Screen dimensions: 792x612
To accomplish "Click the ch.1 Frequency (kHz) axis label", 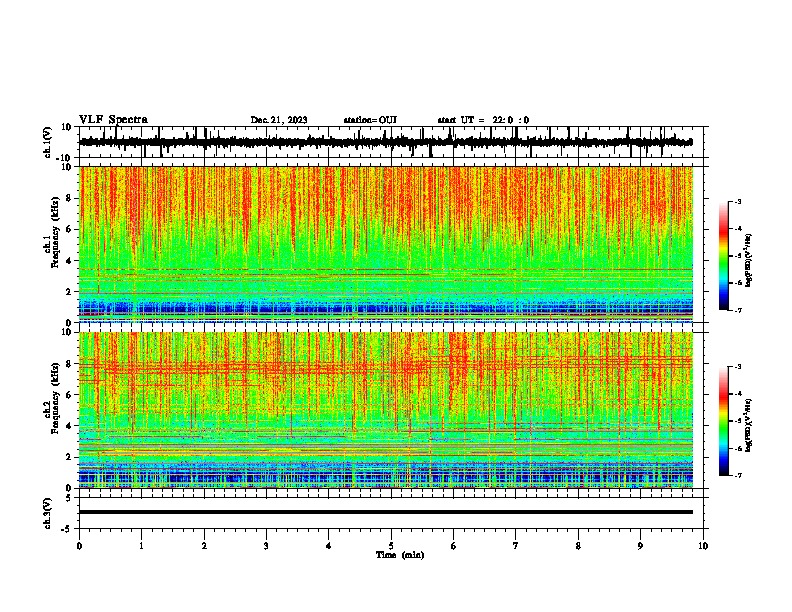I will tap(52, 231).
